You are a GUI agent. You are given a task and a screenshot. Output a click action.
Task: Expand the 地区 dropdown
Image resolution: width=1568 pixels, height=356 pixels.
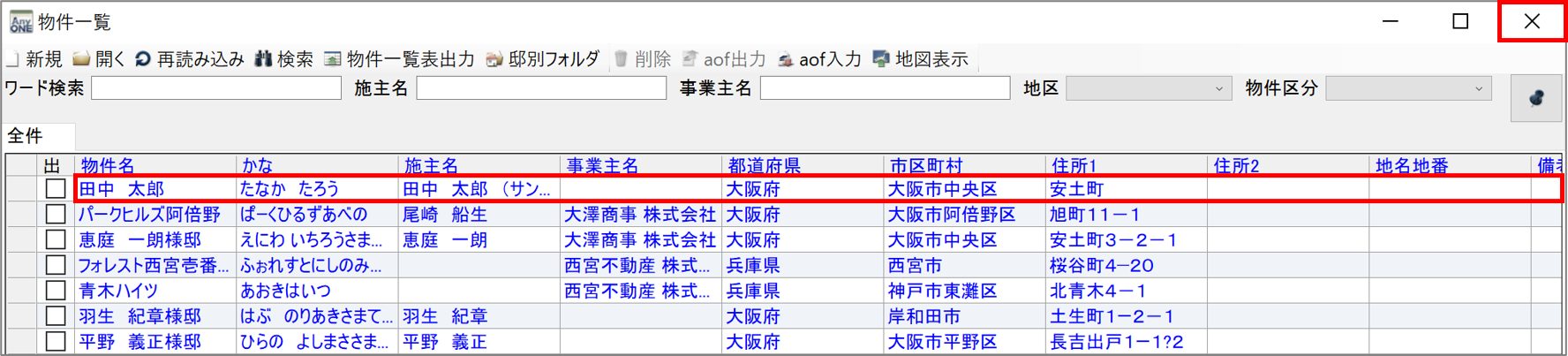[1218, 88]
